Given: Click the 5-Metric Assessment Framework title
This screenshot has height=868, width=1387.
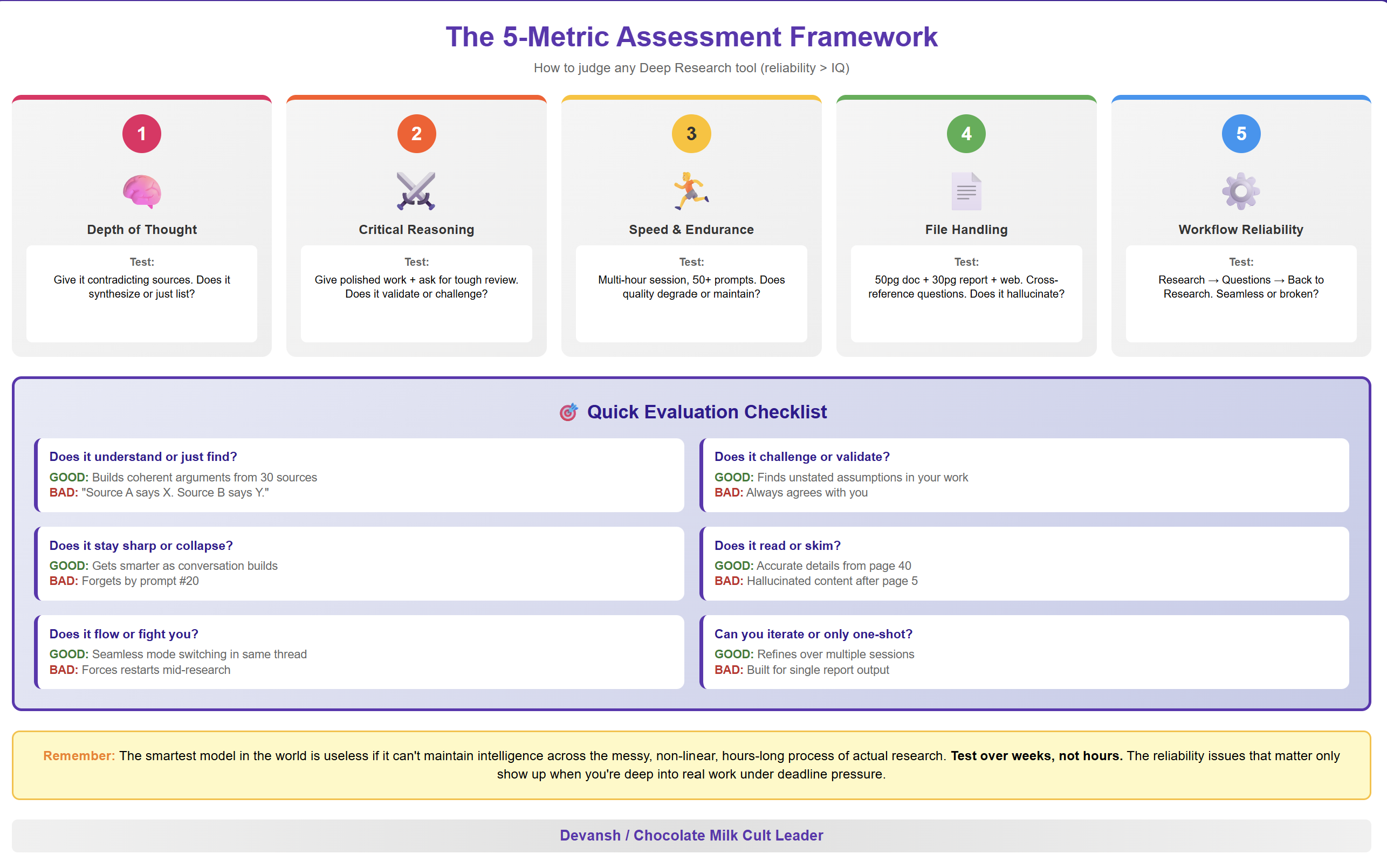Looking at the screenshot, I should click(691, 37).
